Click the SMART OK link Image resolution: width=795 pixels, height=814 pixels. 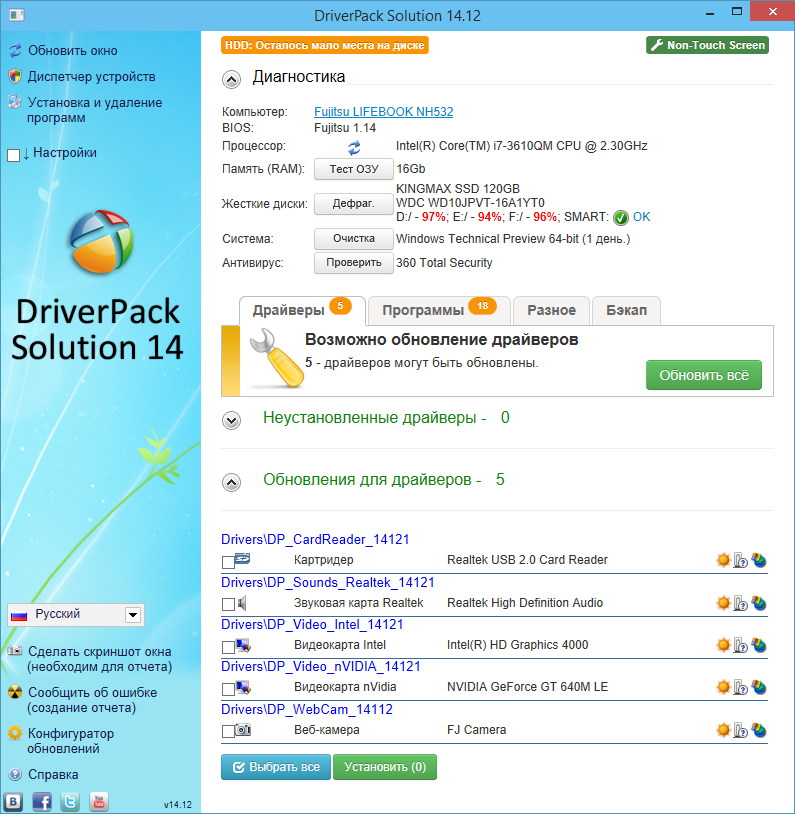coord(641,217)
